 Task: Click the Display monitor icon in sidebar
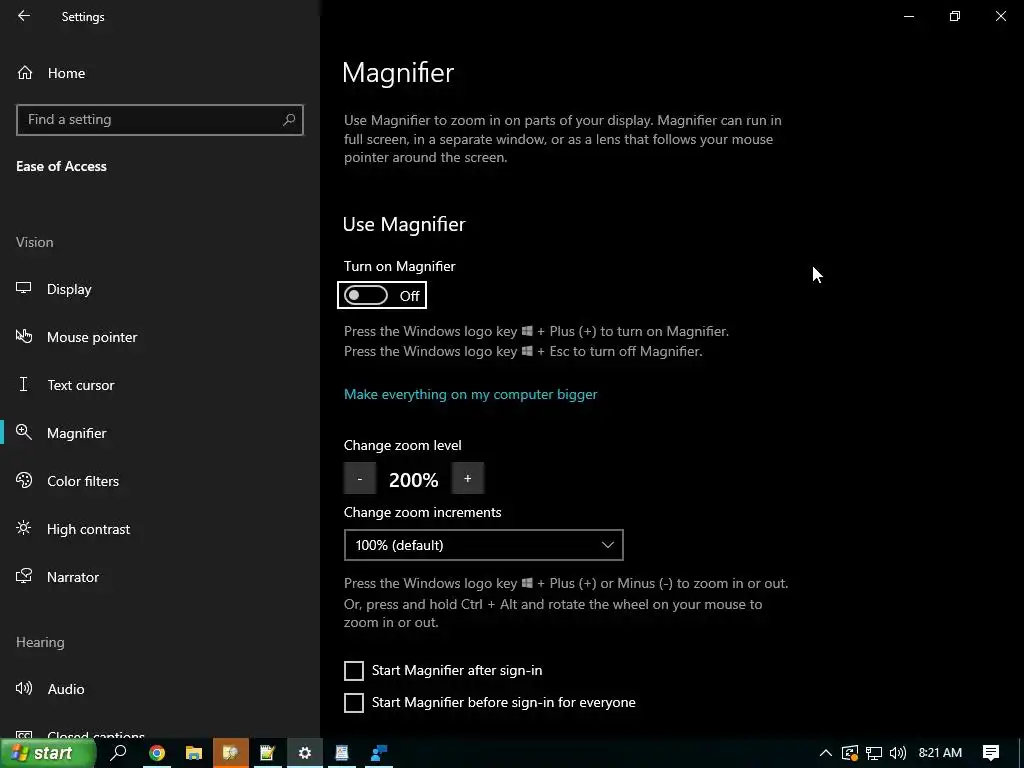pos(24,288)
